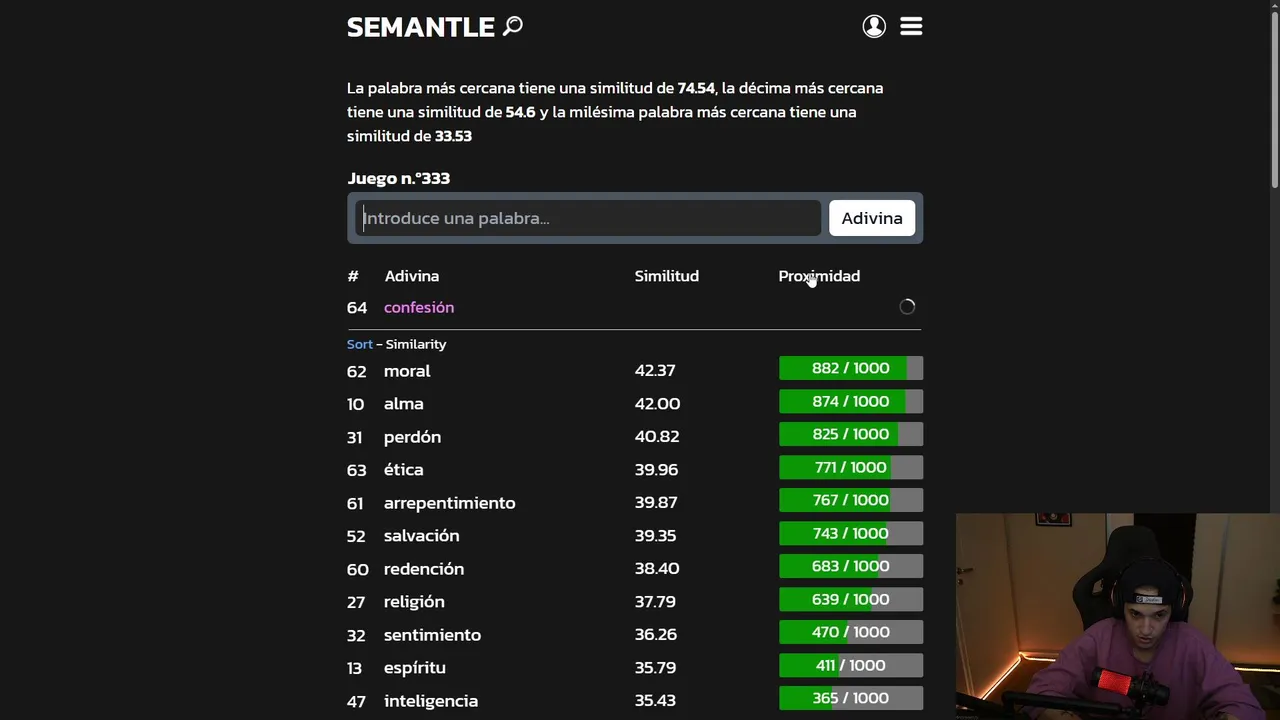Viewport: 1280px width, 720px height.
Task: Click the page's vertical scrollbar thumb
Action: pyautogui.click(x=1274, y=95)
